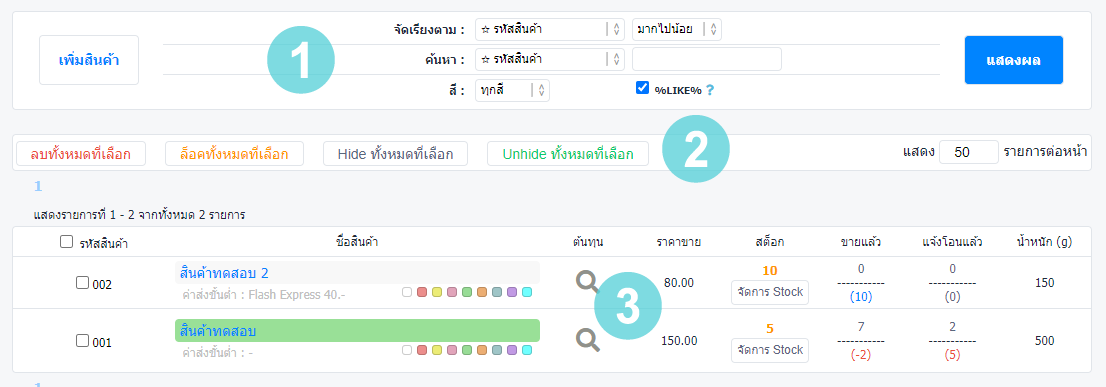Click ลบทั้งหมดที่เลือก delete selected button
This screenshot has width=1106, height=387.
pyautogui.click(x=80, y=154)
